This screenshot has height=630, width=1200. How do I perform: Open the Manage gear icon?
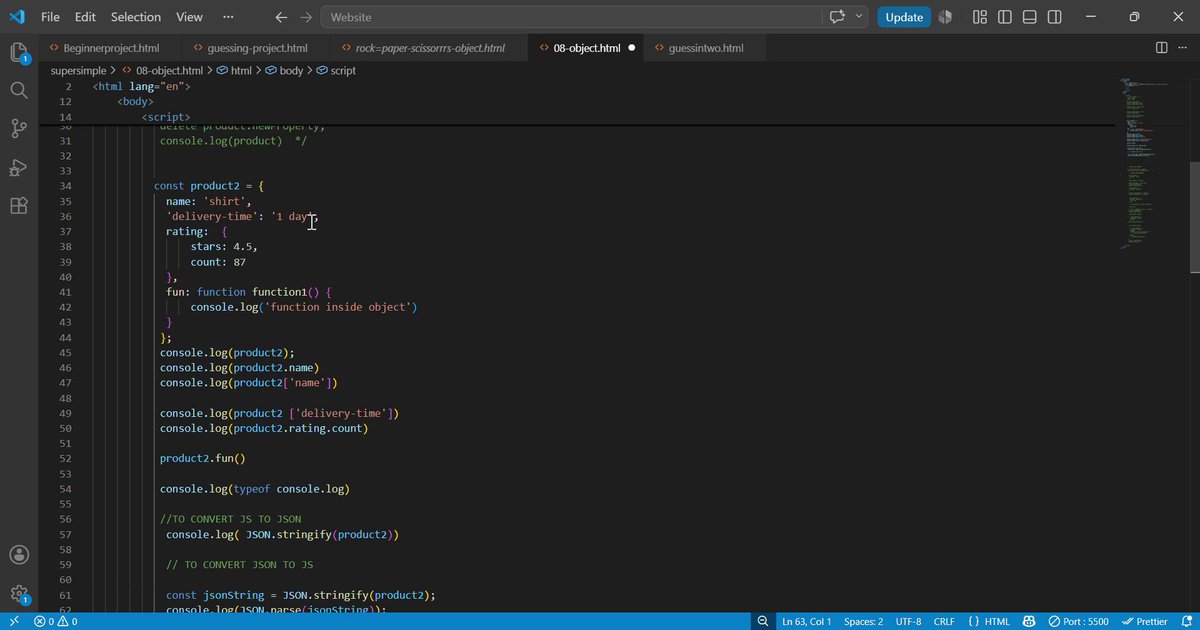18,593
